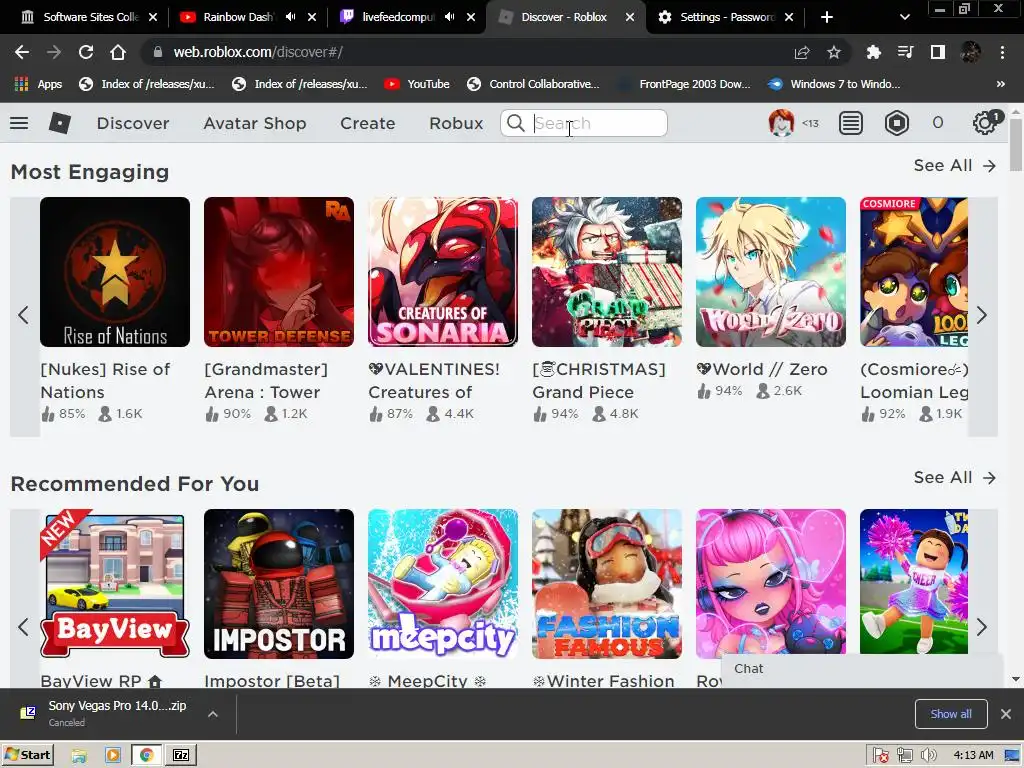This screenshot has height=768, width=1024.
Task: Open the Chat panel bar
Action: [862, 669]
